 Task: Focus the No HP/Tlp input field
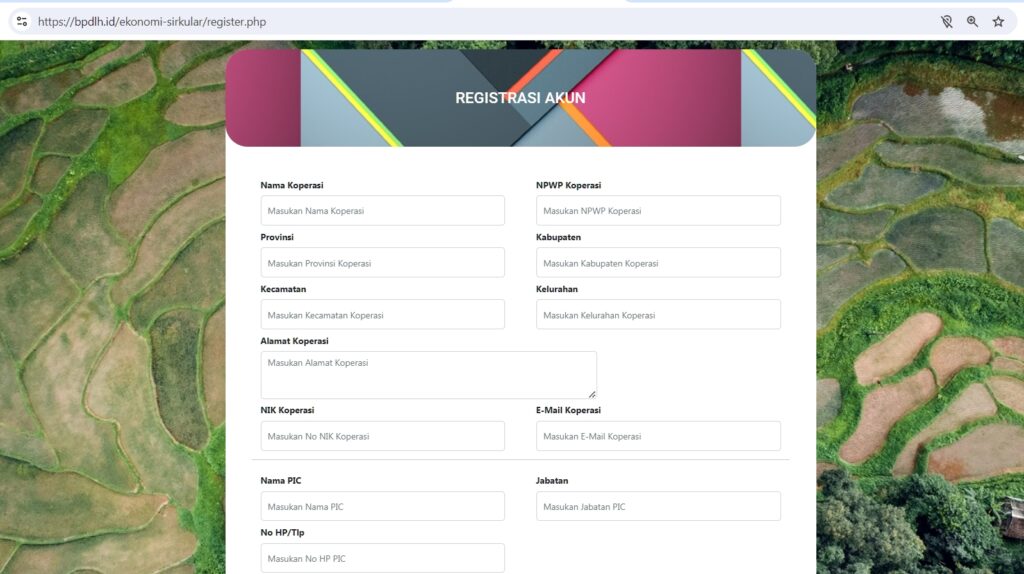[x=382, y=558]
